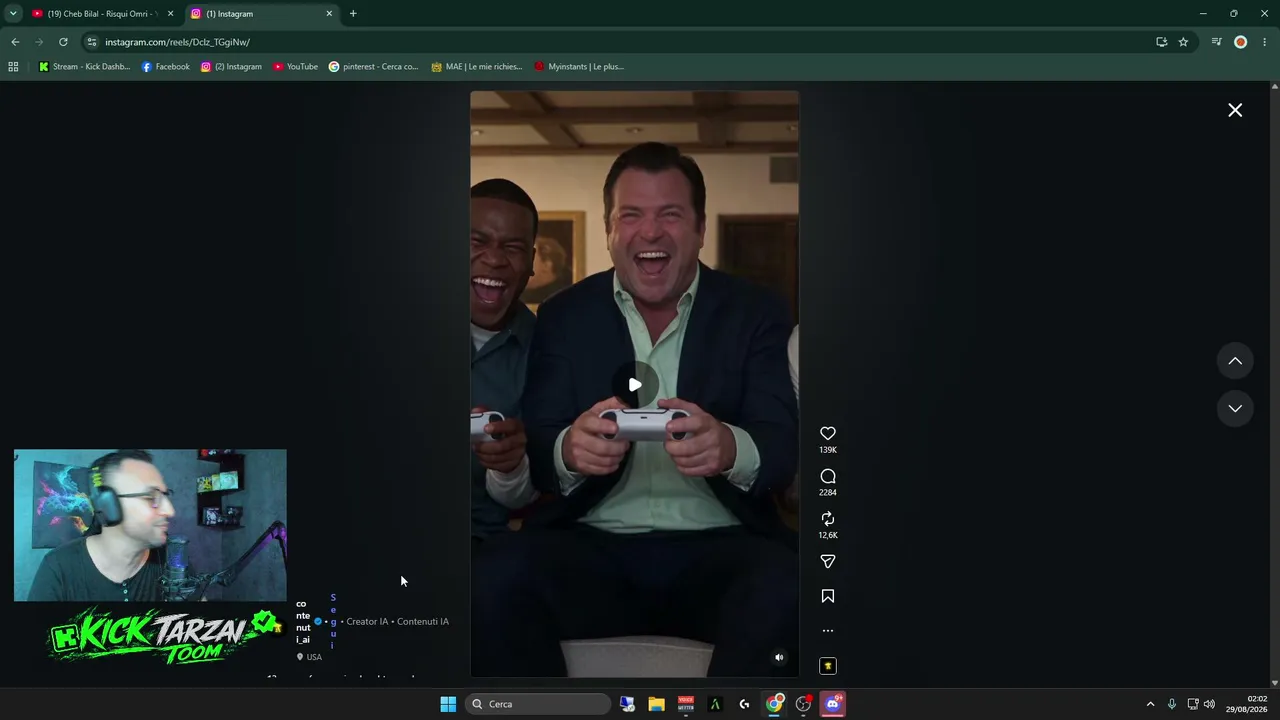Play the paused reel
Screen dimensions: 1280x720
click(x=635, y=385)
